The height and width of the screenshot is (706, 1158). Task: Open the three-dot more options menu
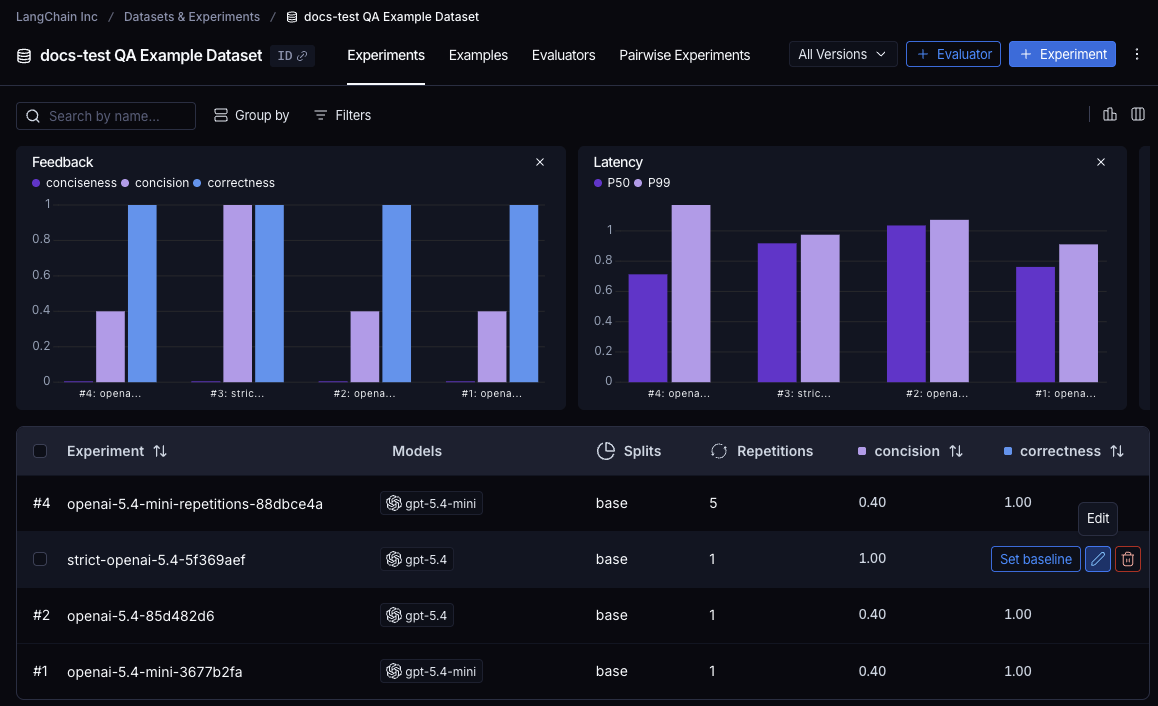click(1137, 54)
